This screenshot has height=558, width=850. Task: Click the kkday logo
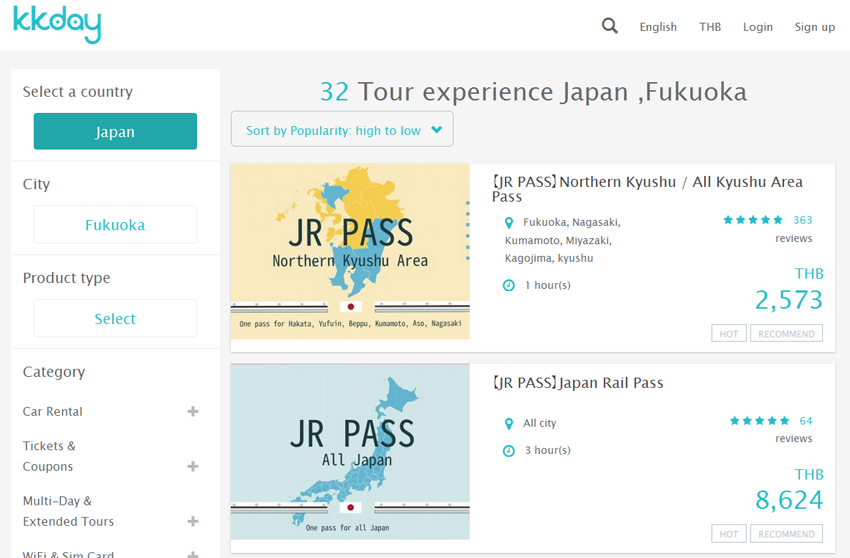click(57, 24)
